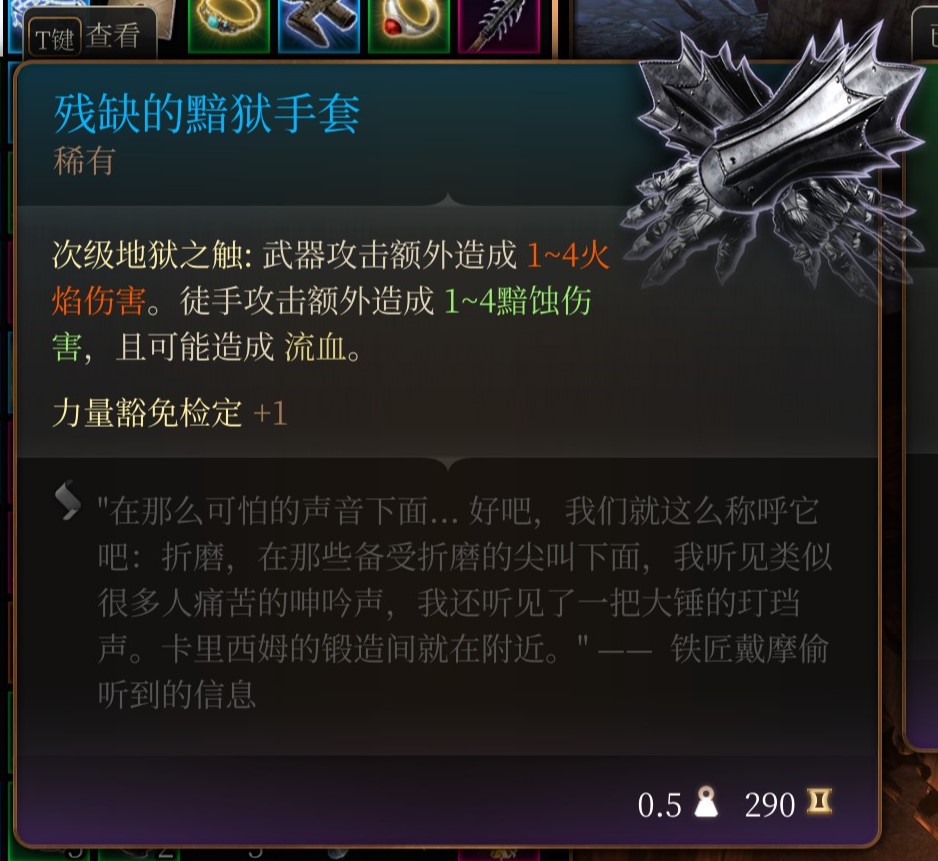Viewport: 938px width, 861px height.
Task: Click the item title 残缺的黯狱手套
Action: pyautogui.click(x=207, y=114)
